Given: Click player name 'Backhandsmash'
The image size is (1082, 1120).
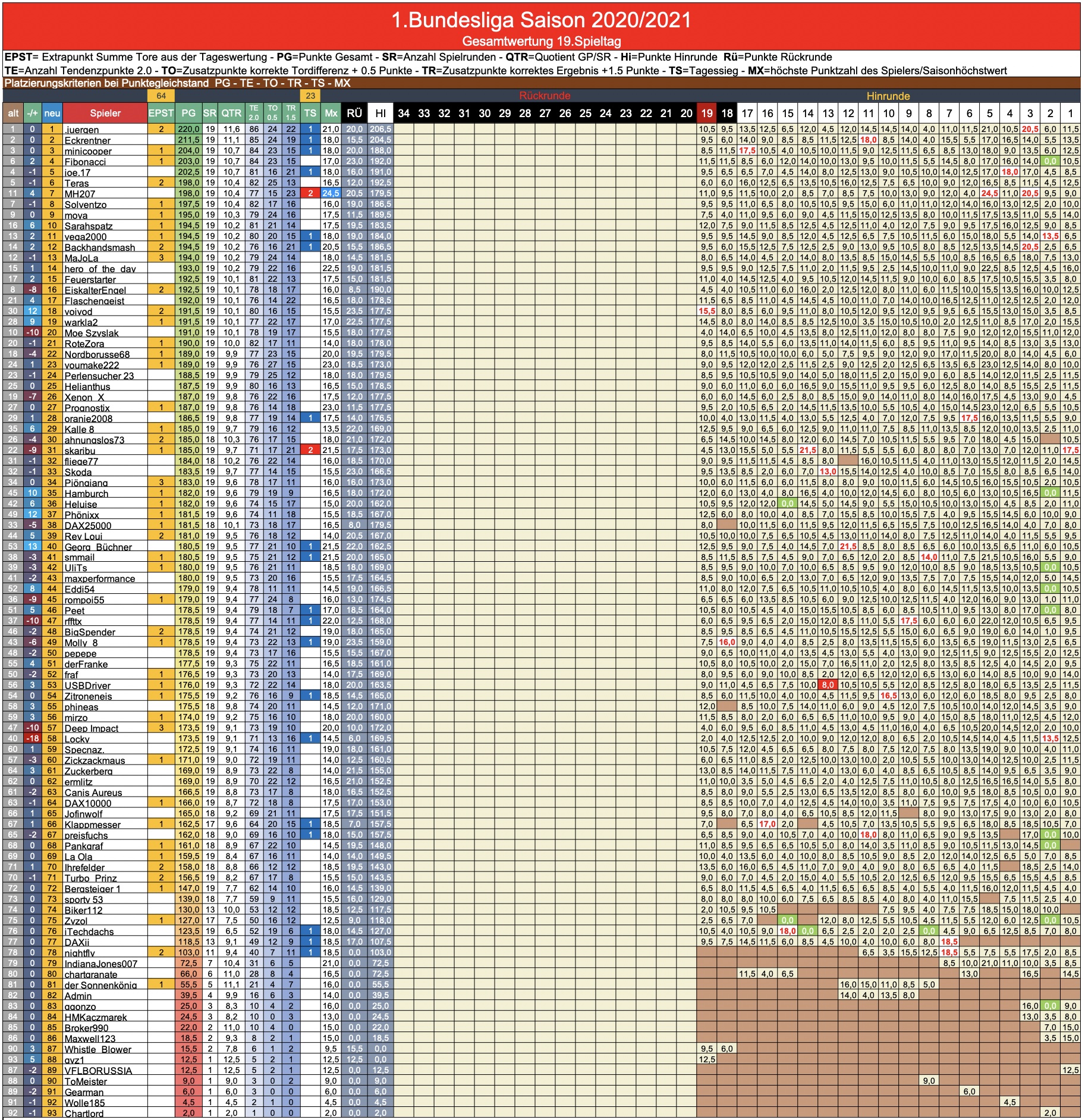Looking at the screenshot, I should pos(99,247).
